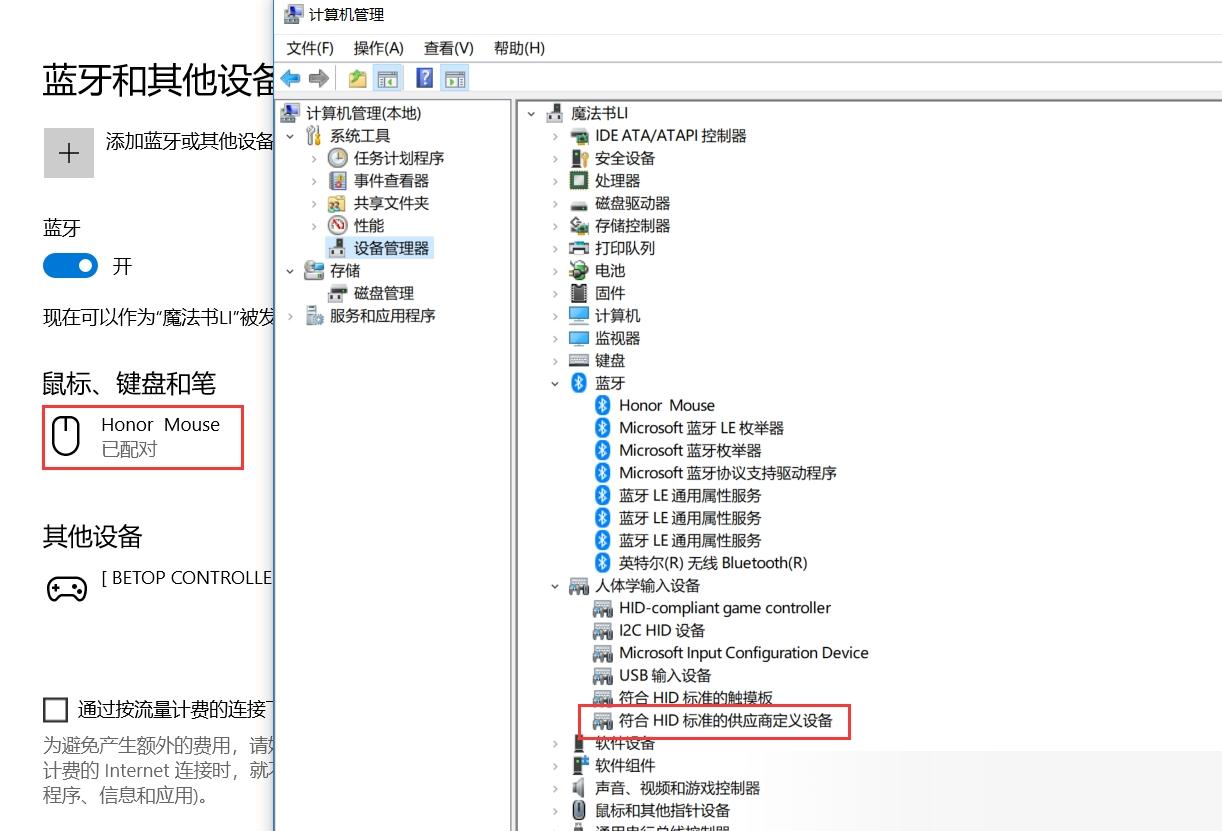Check the 通过按流量计费的连接 checkbox
Screen dimensions: 1222x831
pos(55,710)
